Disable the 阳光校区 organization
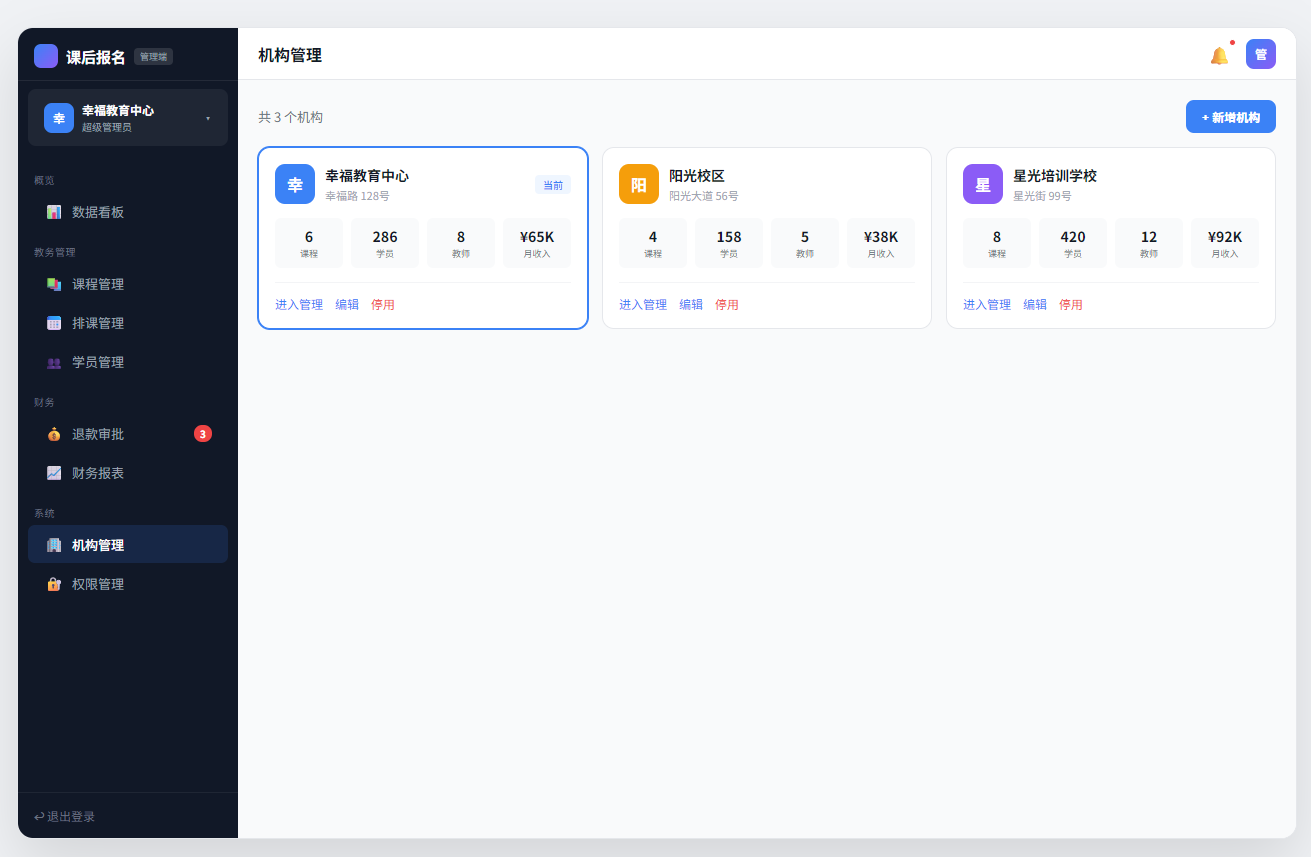 [727, 305]
